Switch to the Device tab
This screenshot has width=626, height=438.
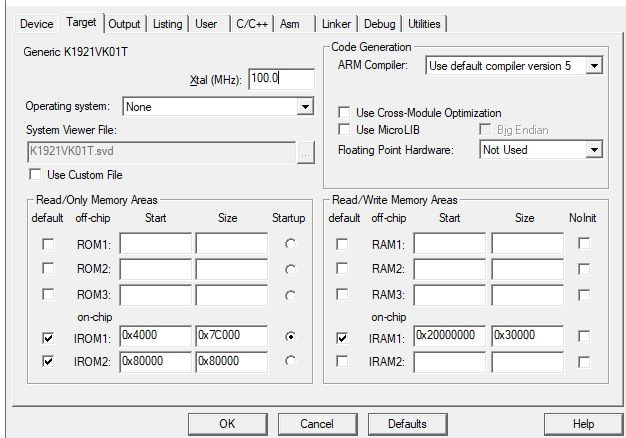coord(37,23)
